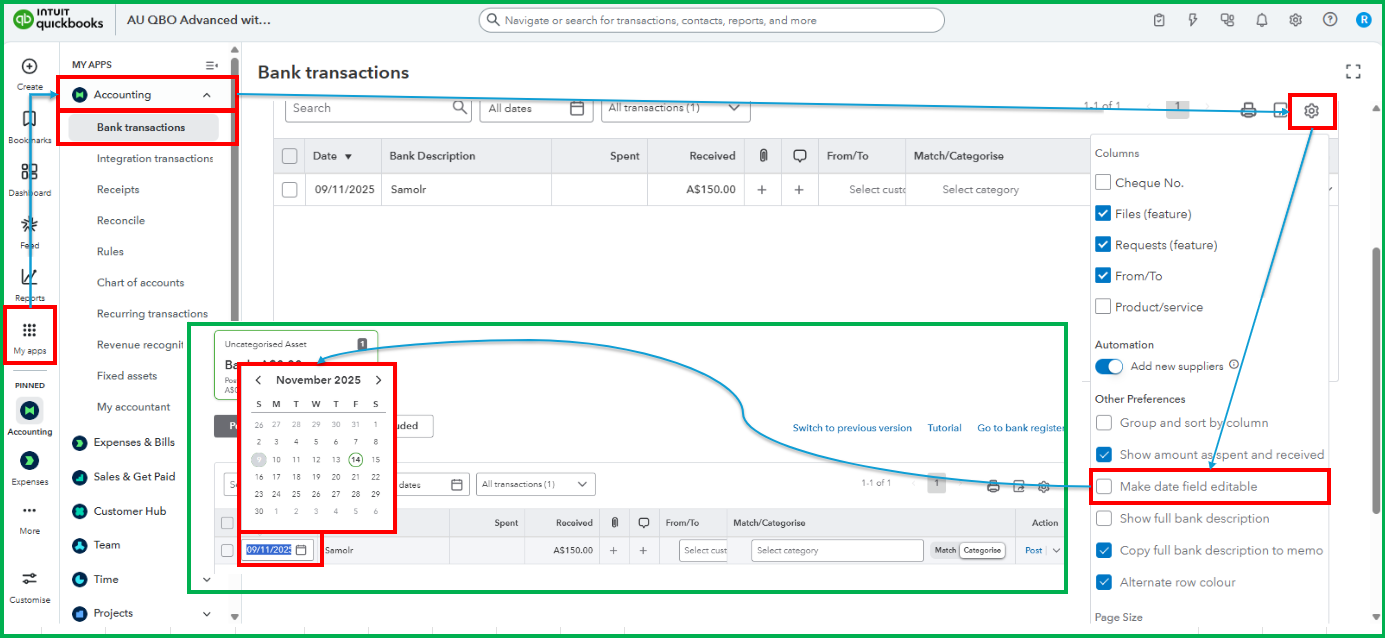Collapse the My Apps menu panel icon

tap(211, 65)
